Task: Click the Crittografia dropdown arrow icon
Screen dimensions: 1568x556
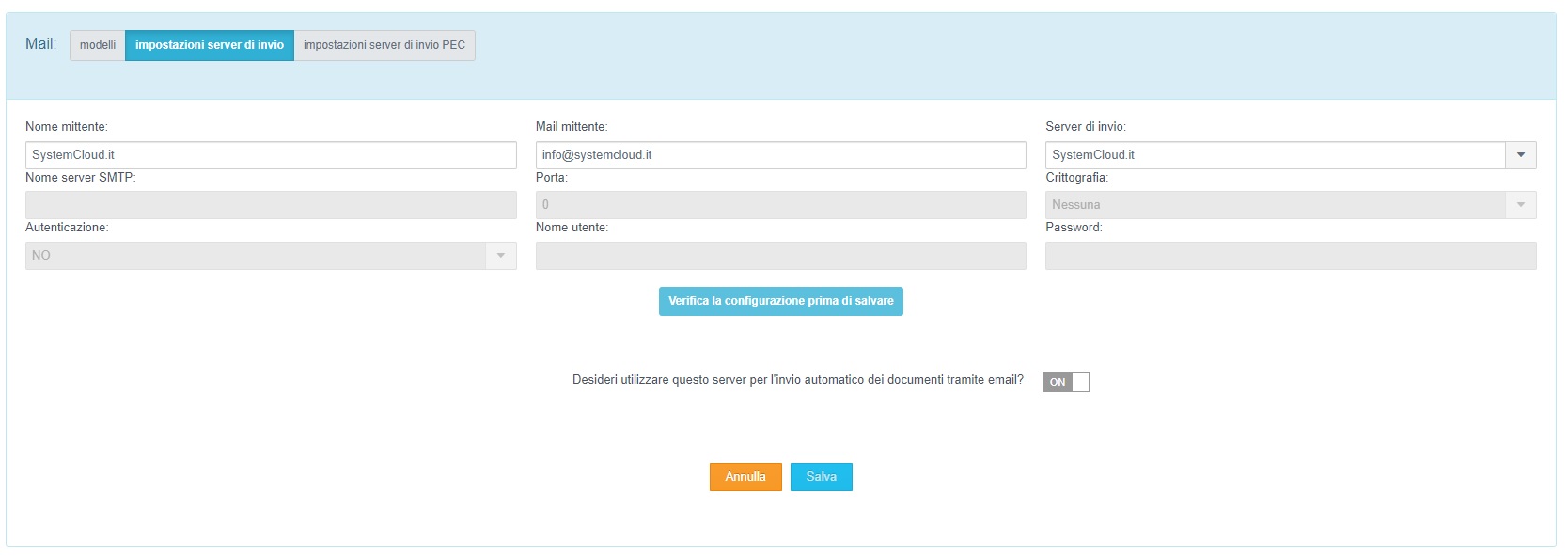Action: coord(1520,205)
